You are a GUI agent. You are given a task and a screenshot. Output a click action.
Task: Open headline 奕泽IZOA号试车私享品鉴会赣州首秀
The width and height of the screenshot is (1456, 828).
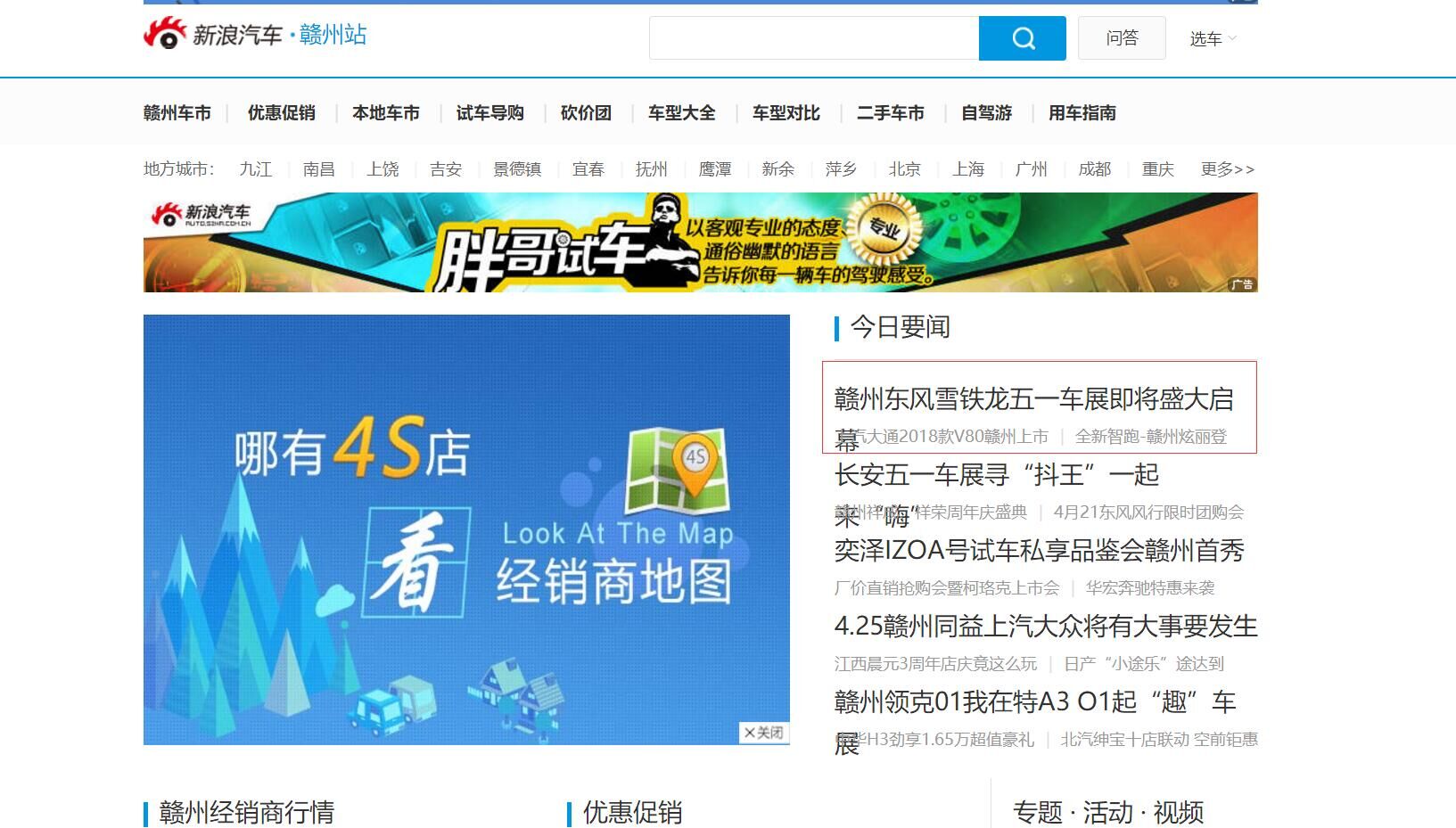tap(1039, 551)
